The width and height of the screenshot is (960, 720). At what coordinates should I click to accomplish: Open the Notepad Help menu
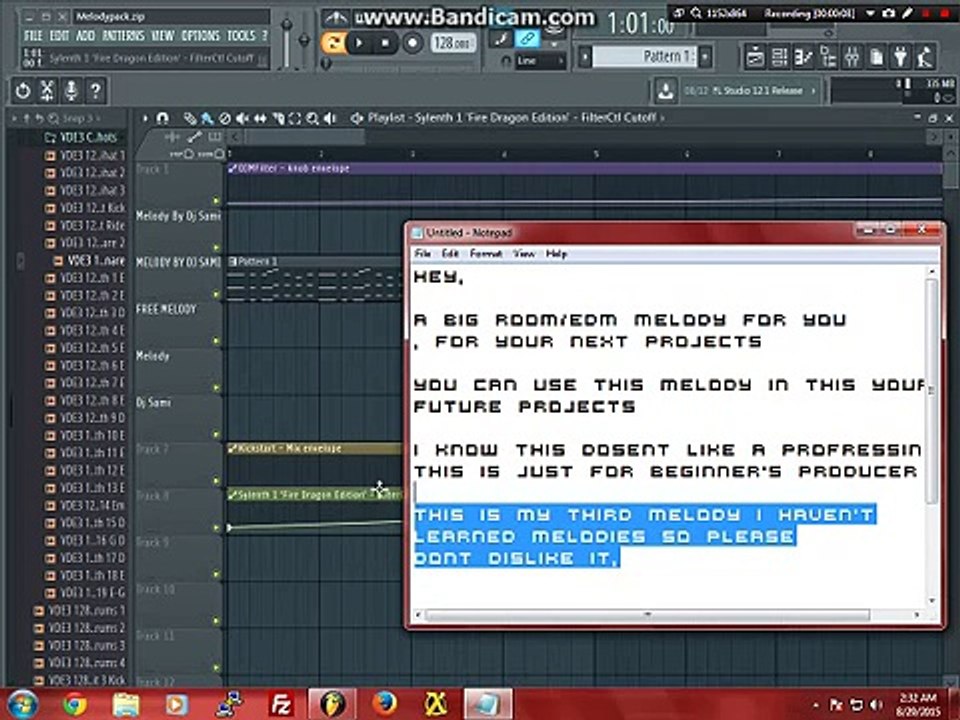click(556, 253)
